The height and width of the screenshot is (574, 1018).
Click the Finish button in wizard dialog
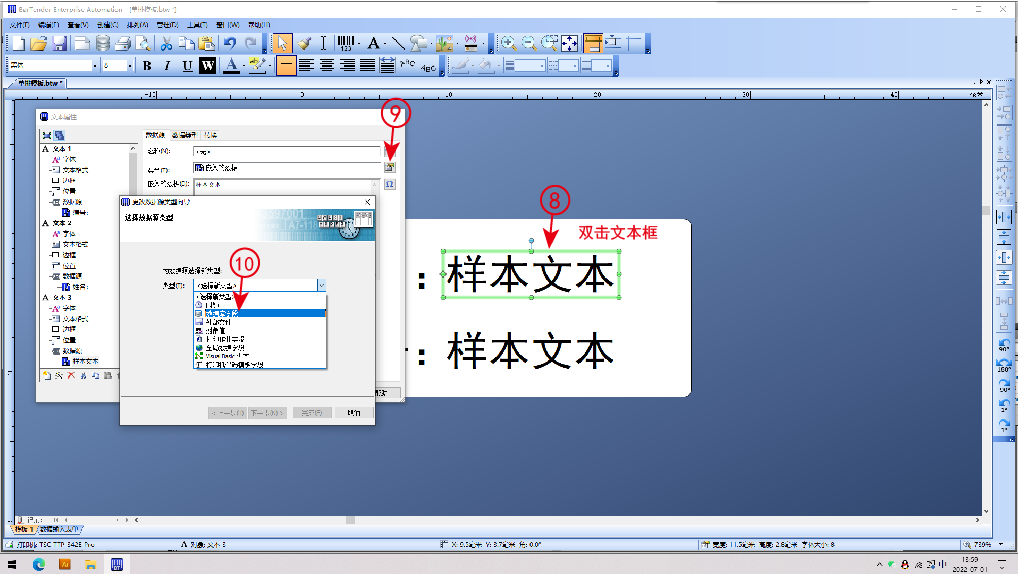click(312, 412)
